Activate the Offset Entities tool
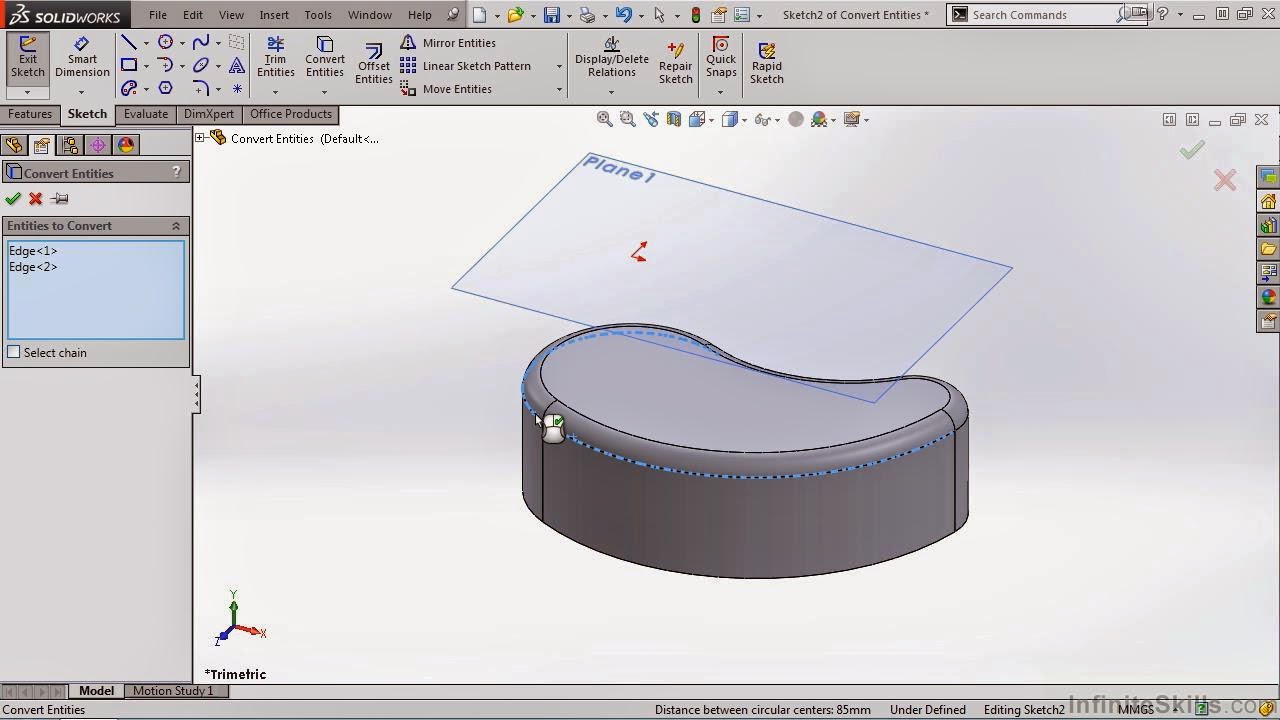Viewport: 1280px width, 720px height. [373, 62]
